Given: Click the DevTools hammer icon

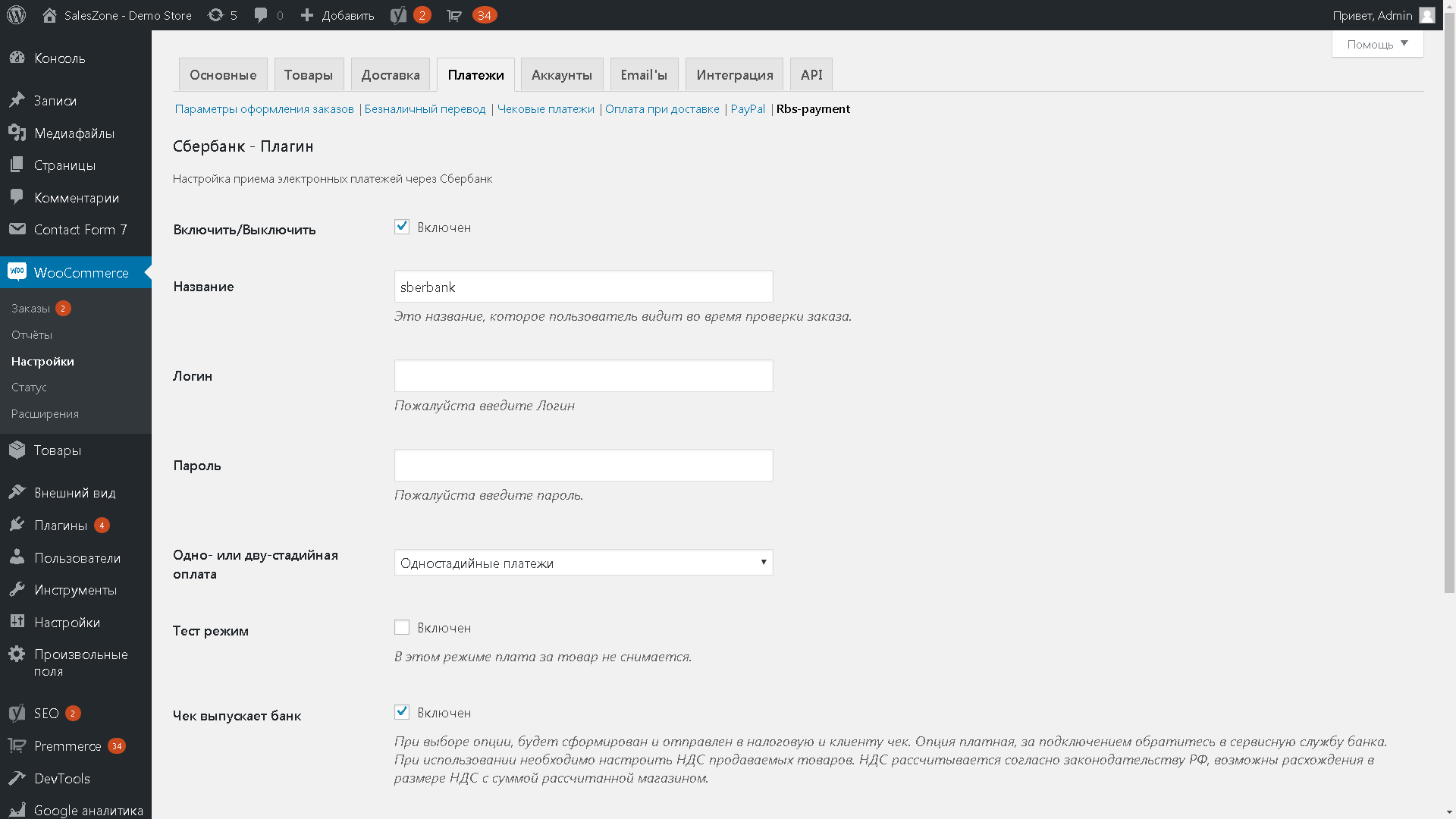Looking at the screenshot, I should (17, 778).
